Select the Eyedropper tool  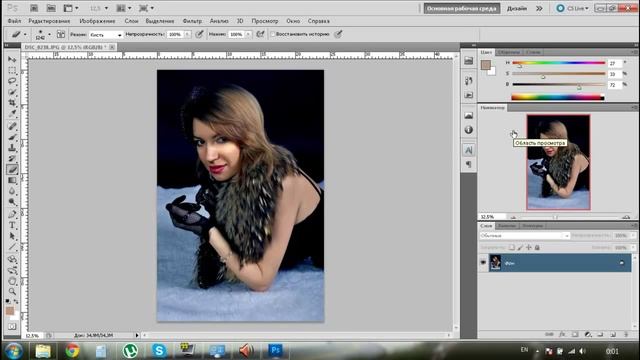pyautogui.click(x=12, y=114)
